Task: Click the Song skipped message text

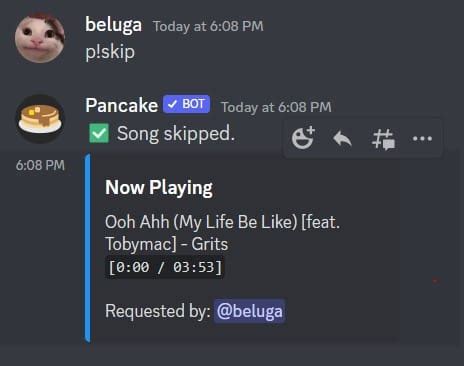Action: [x=176, y=134]
